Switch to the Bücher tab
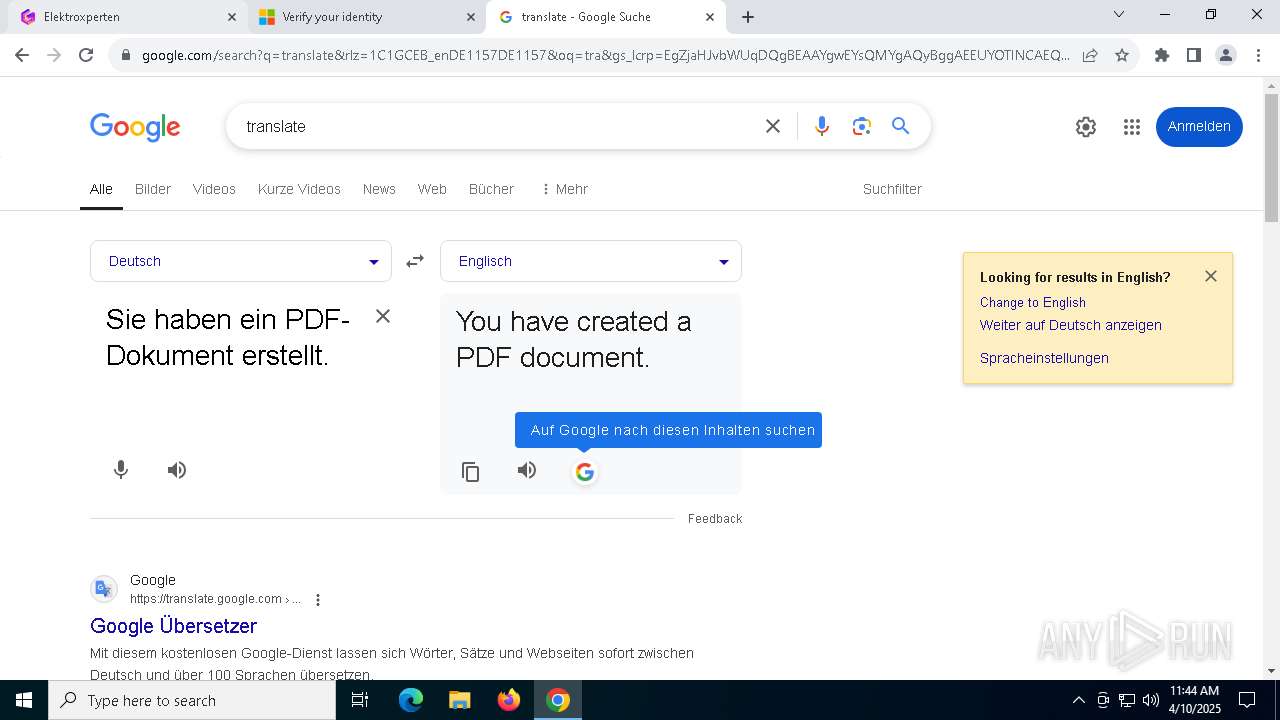1280x720 pixels. 491,189
